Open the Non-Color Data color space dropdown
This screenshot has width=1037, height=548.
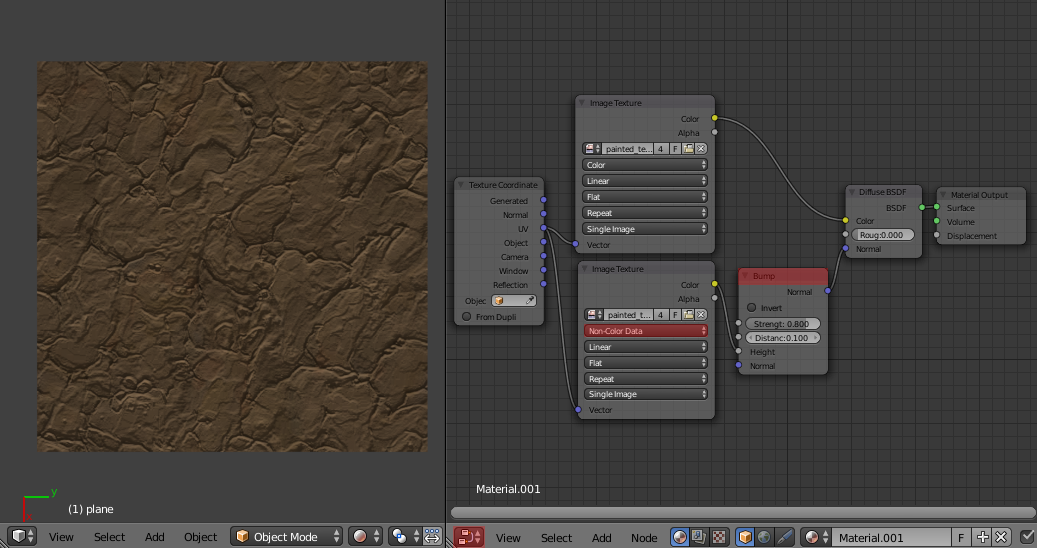pos(646,331)
